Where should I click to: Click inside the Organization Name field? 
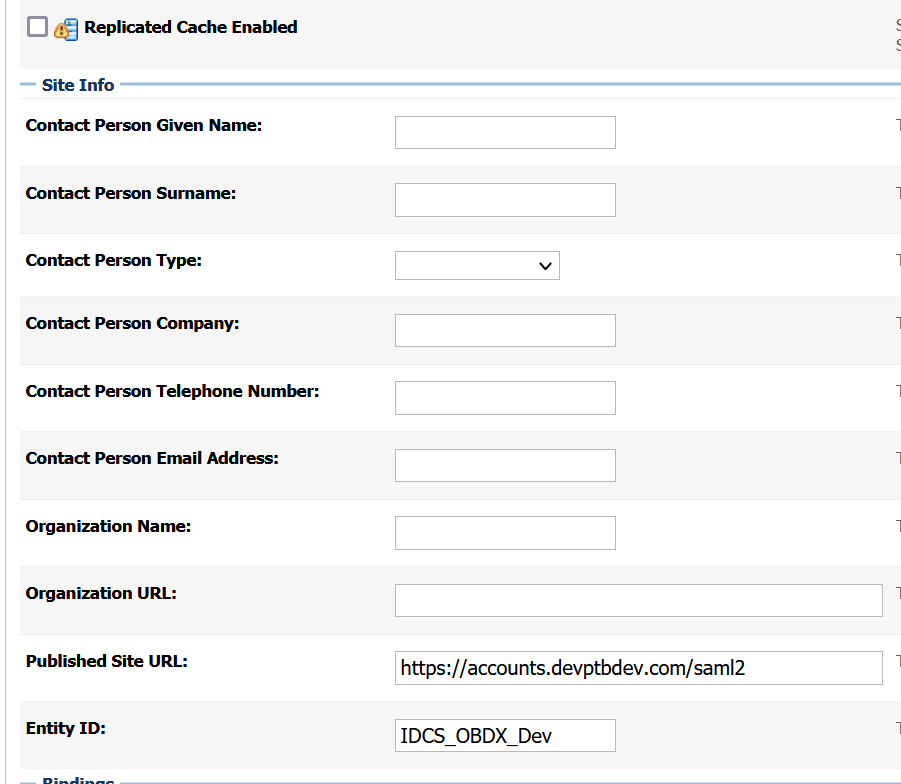pos(504,532)
